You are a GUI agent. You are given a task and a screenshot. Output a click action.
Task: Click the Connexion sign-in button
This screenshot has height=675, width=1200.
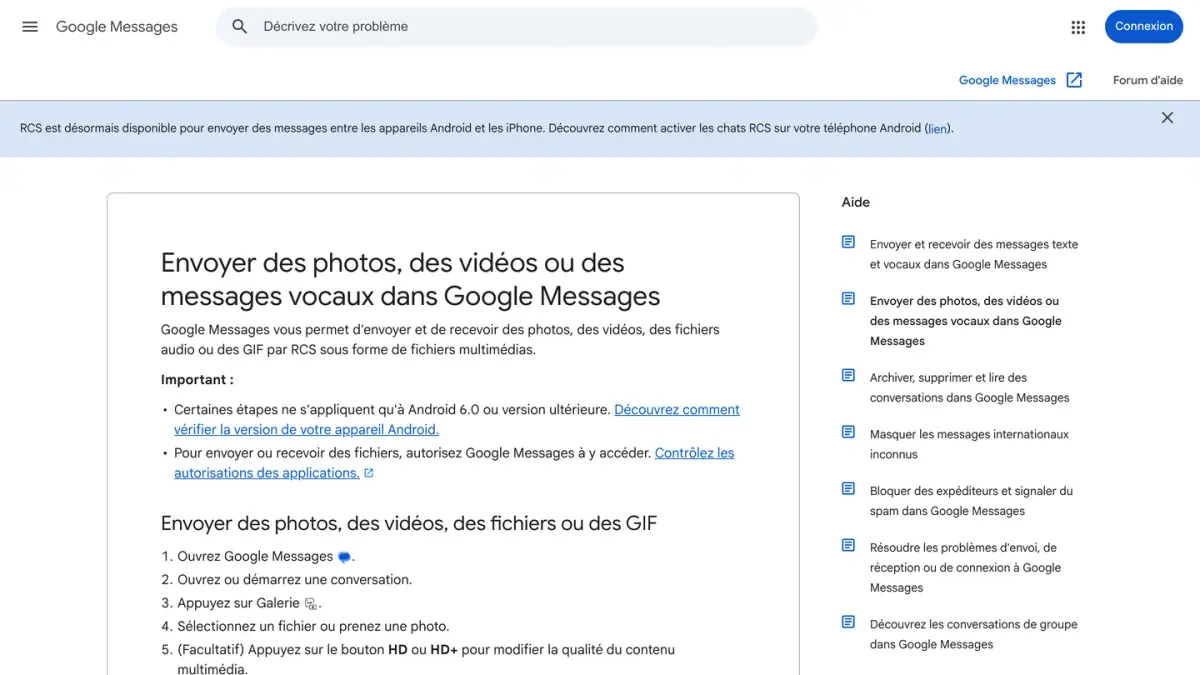pos(1143,26)
